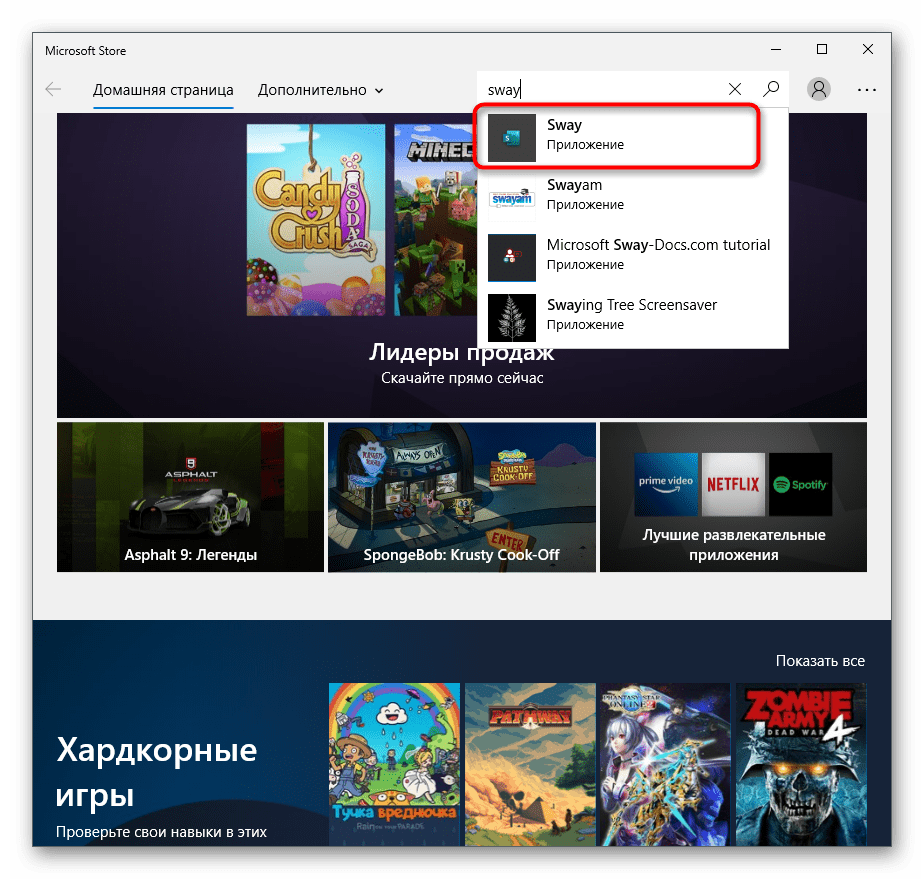Open the three-dot more menu

pos(867,90)
